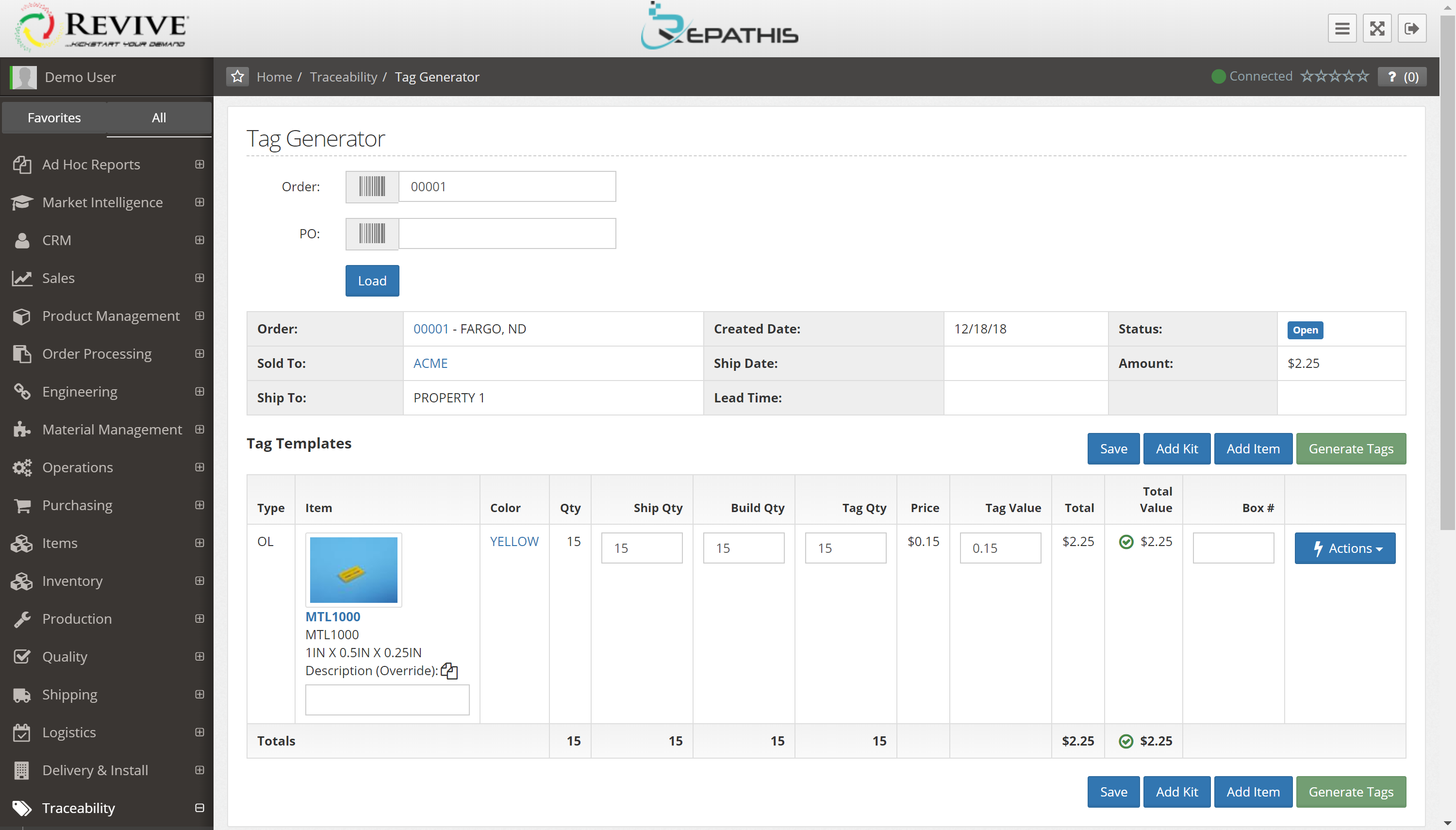
Task: Open the Shipping menu item
Action: (x=69, y=694)
